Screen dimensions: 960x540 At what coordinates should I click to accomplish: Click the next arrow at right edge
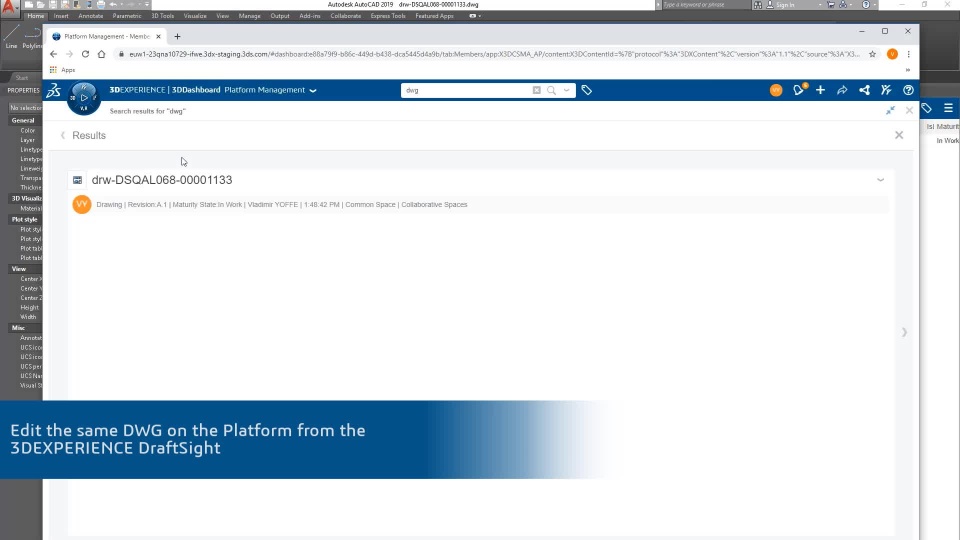pyautogui.click(x=904, y=332)
